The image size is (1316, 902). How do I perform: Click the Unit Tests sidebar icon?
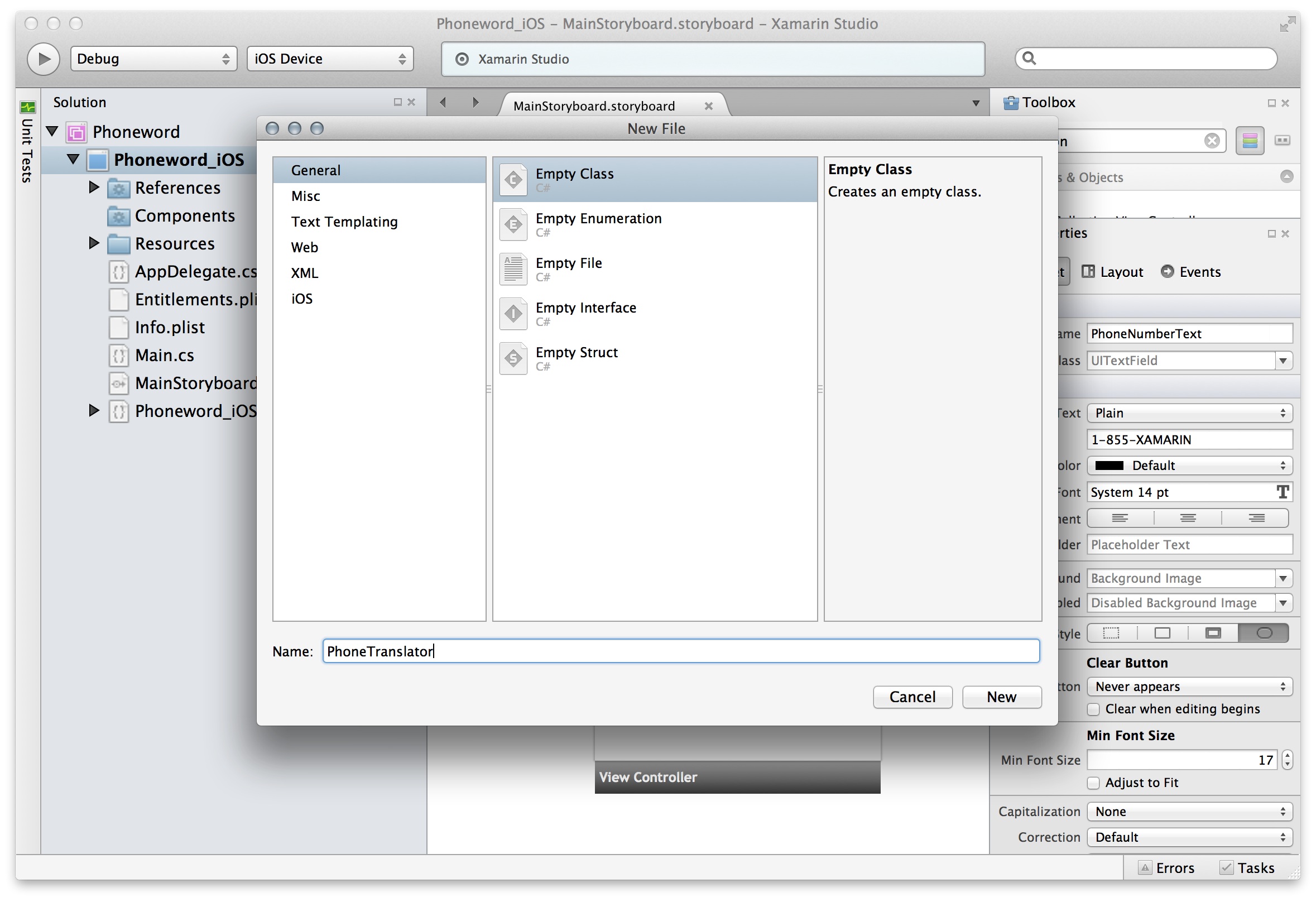click(x=27, y=108)
